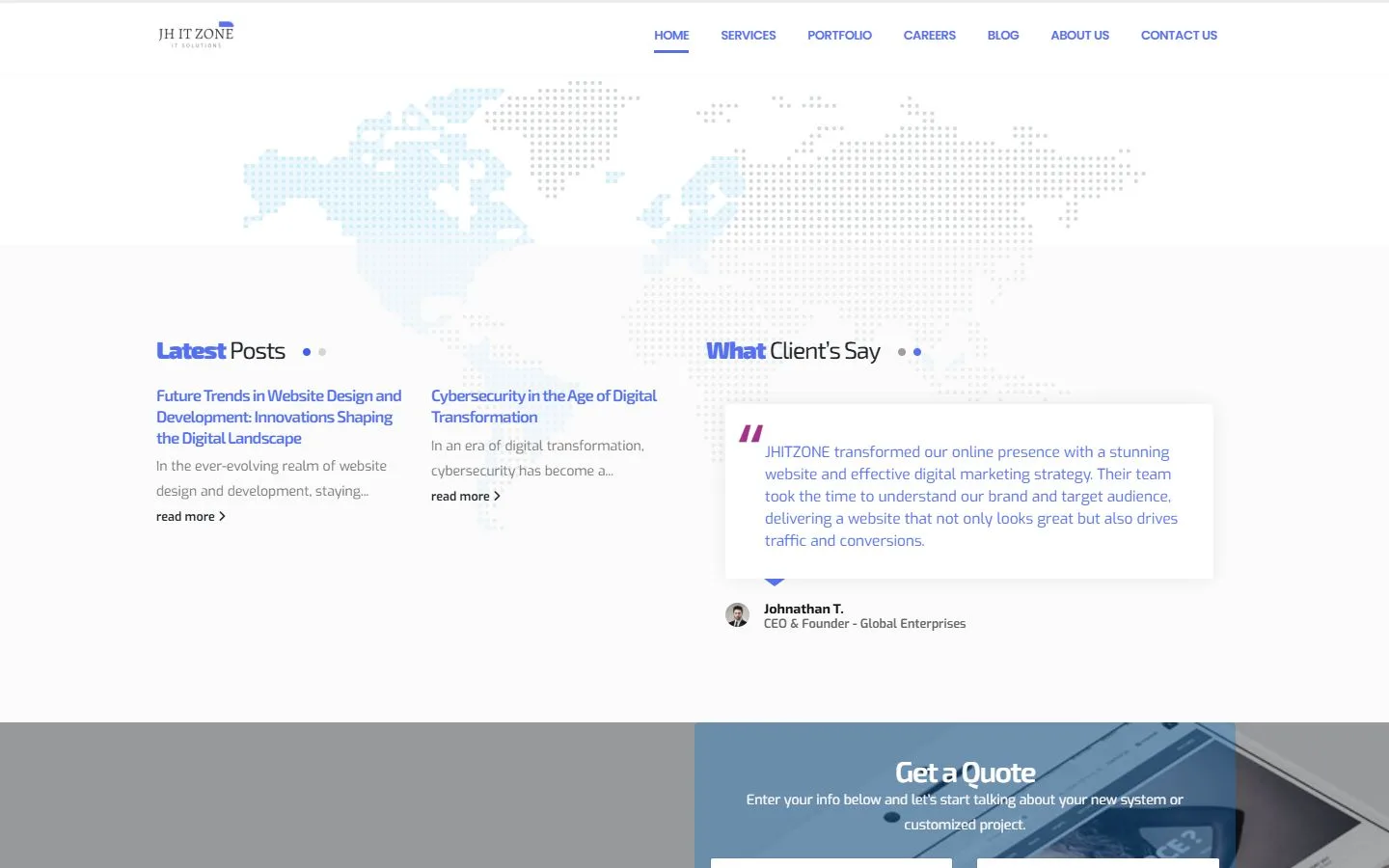Open the Blog from navigation
This screenshot has width=1389, height=868.
(1003, 36)
